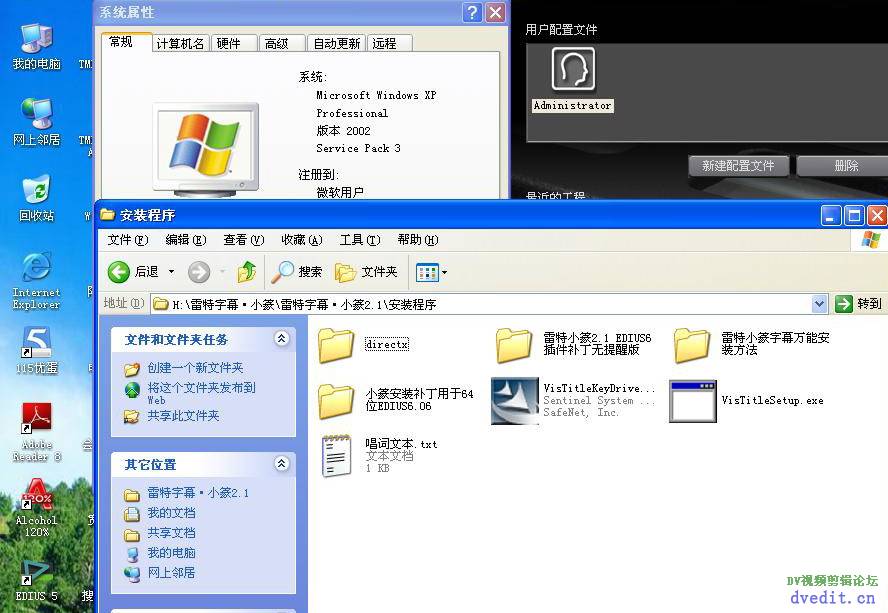Click the 搜索 search toolbar button

point(298,272)
